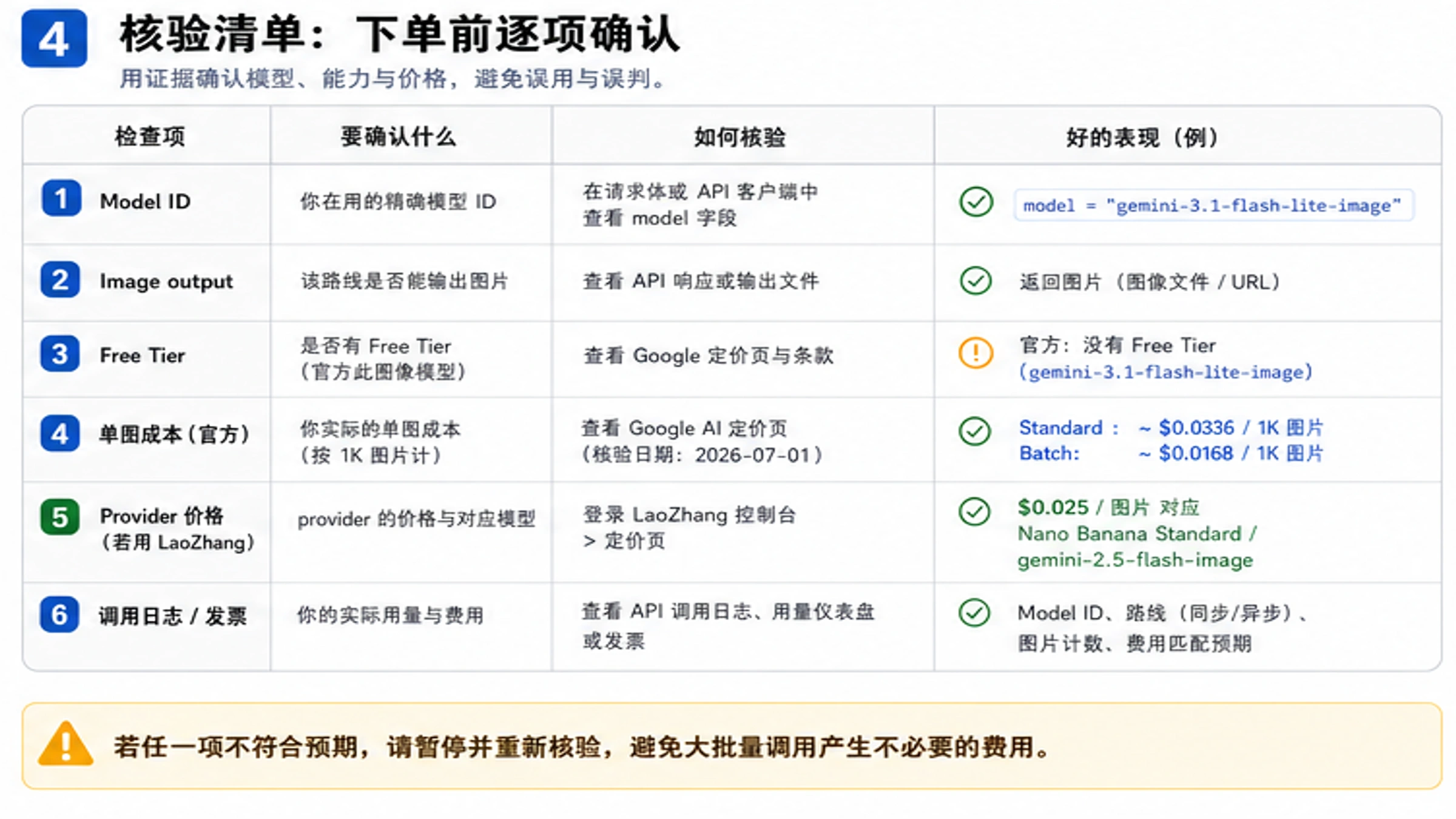The width and height of the screenshot is (1456, 819).
Task: Click the text Model ID、路线（同步/异步）、图片计数
Action: coord(1164,628)
